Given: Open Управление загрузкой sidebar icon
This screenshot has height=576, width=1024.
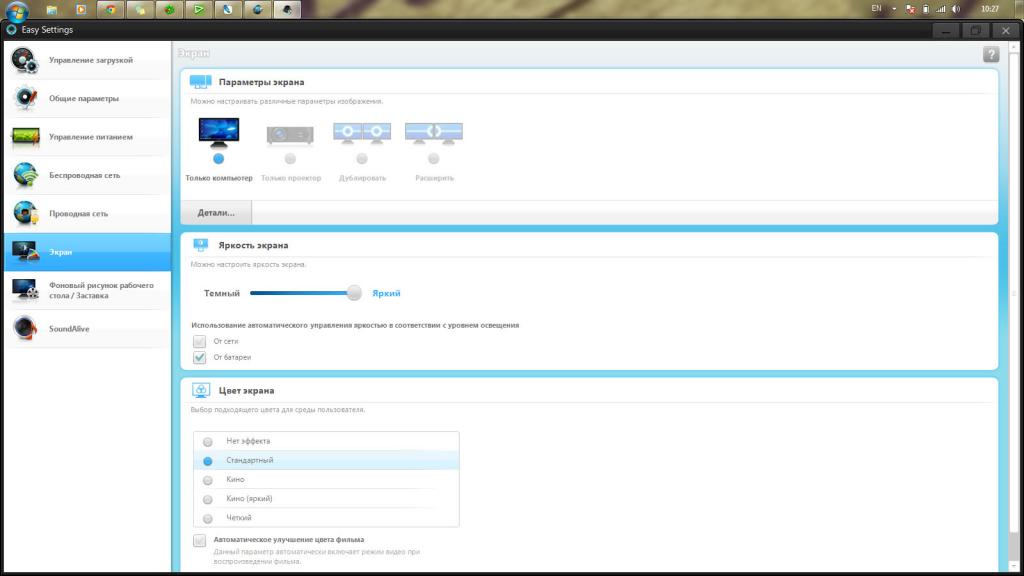Looking at the screenshot, I should click(x=25, y=60).
